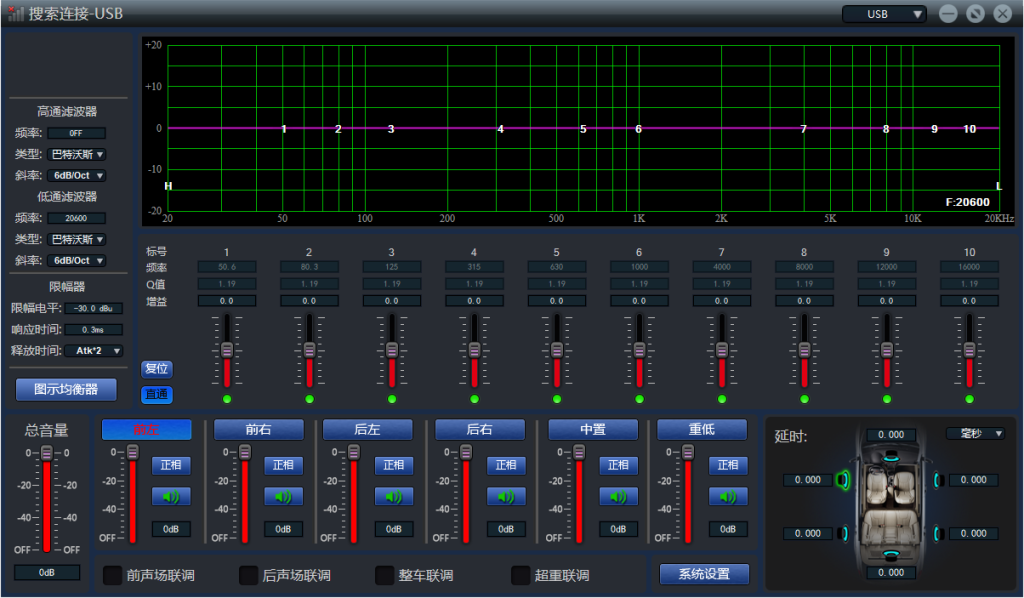Select the 前右 channel tab
This screenshot has width=1024, height=598.
[x=259, y=430]
